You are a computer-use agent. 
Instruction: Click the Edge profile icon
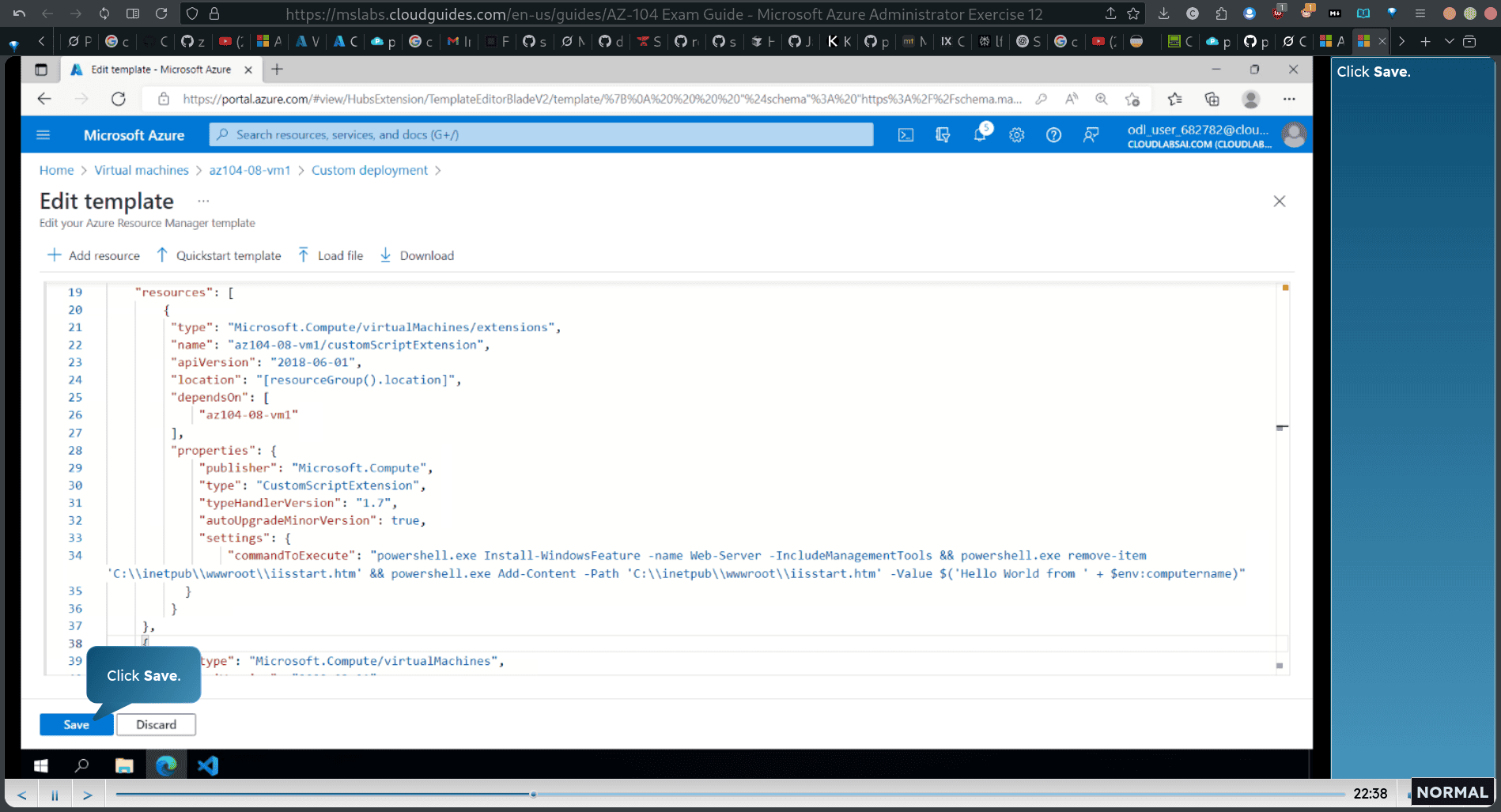pyautogui.click(x=1250, y=99)
